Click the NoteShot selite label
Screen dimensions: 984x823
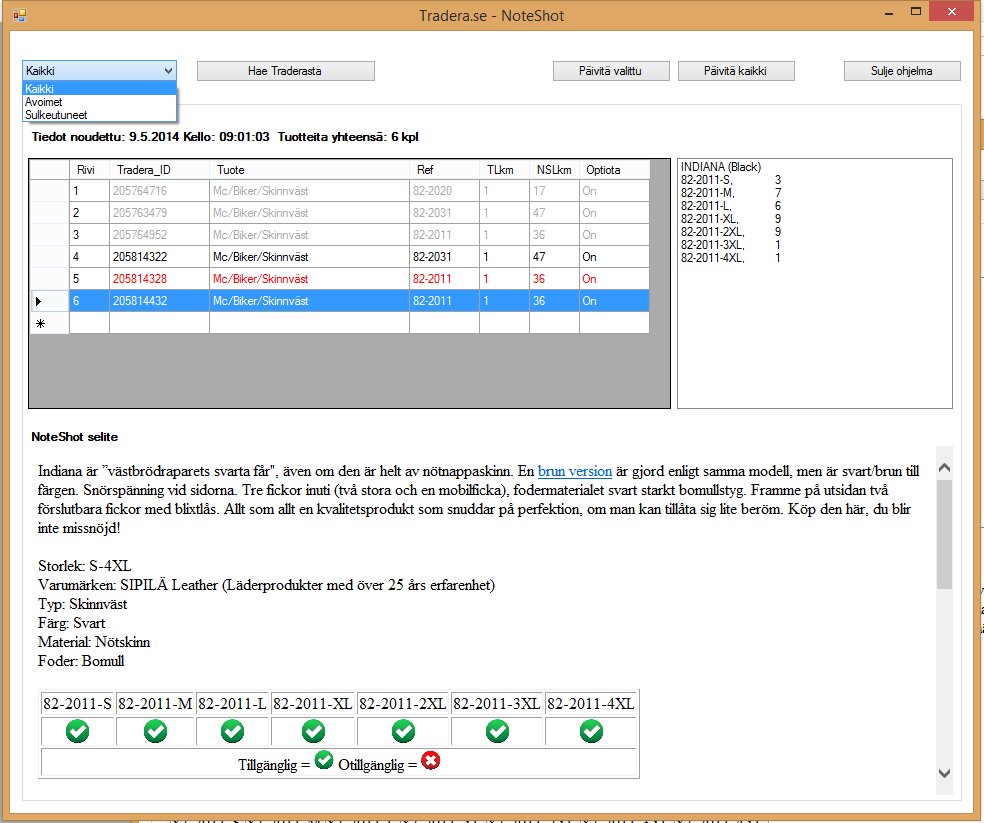point(75,437)
